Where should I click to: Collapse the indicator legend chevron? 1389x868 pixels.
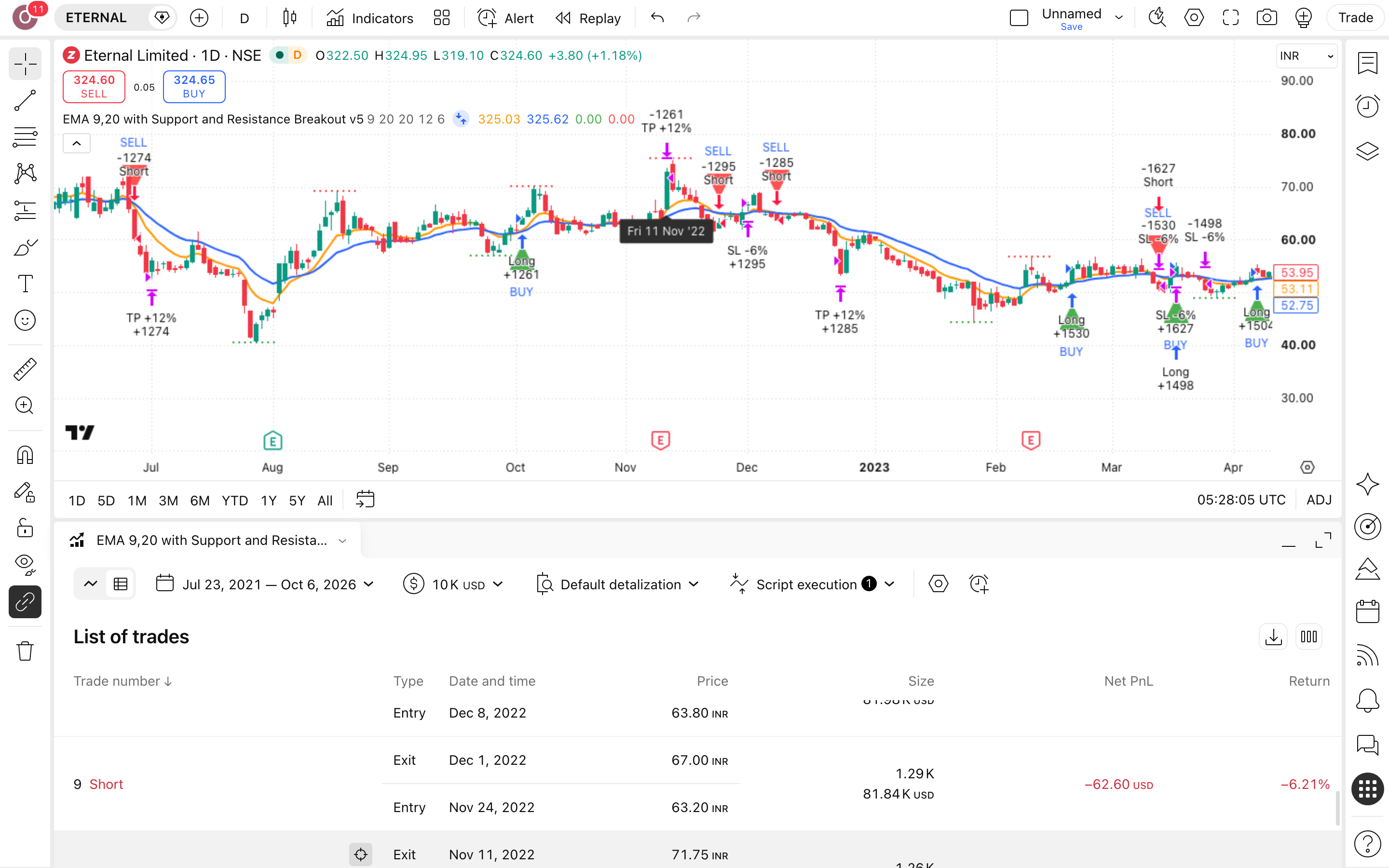pyautogui.click(x=76, y=144)
